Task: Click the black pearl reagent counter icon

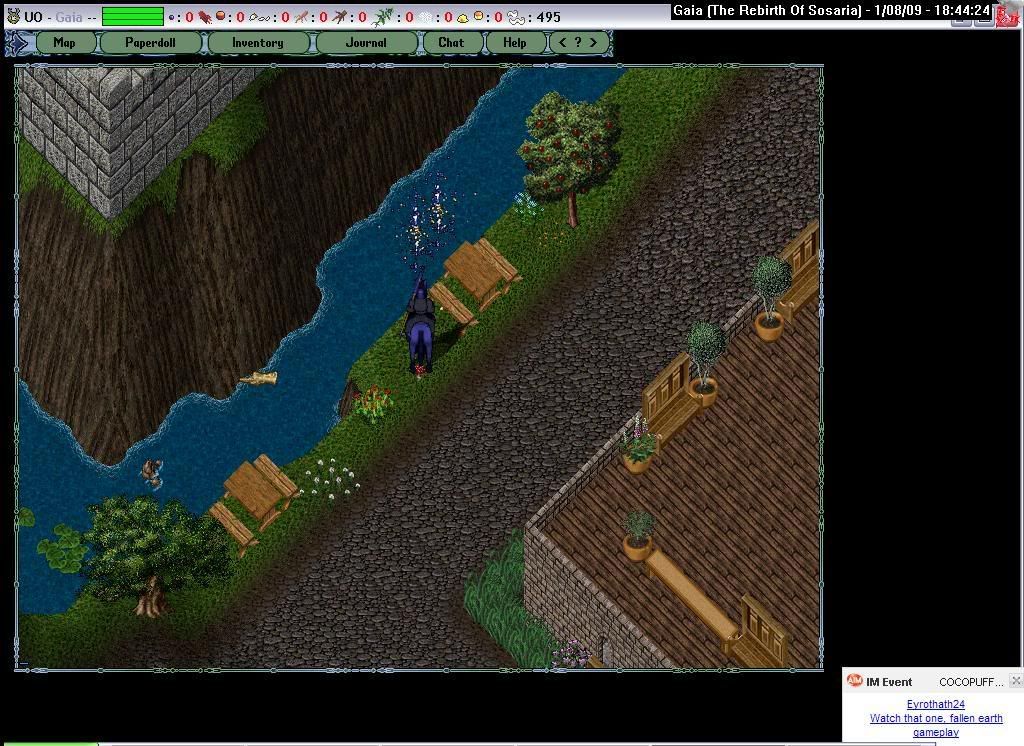Action: coord(171,17)
